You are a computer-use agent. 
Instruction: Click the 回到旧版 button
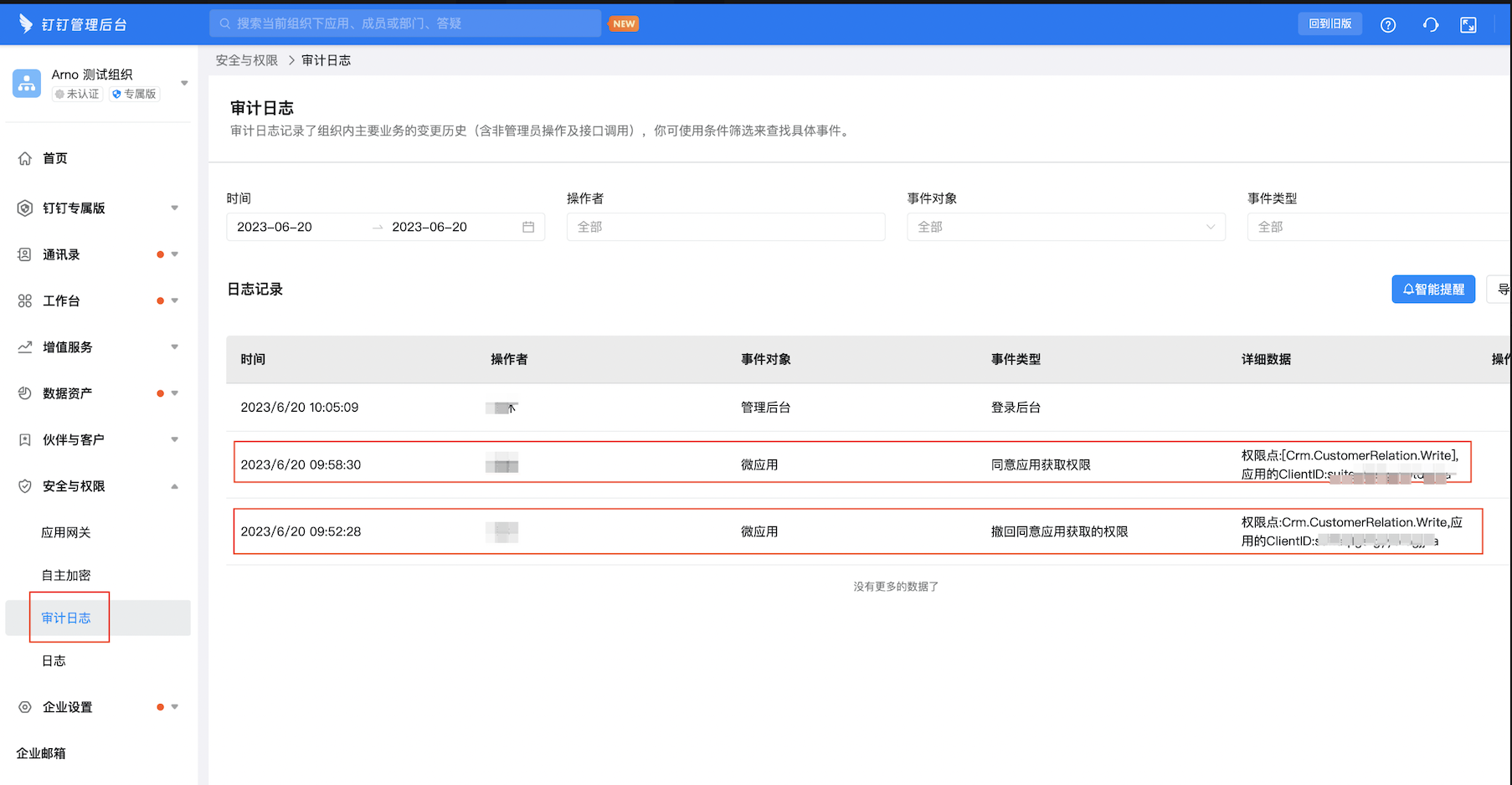(1330, 23)
